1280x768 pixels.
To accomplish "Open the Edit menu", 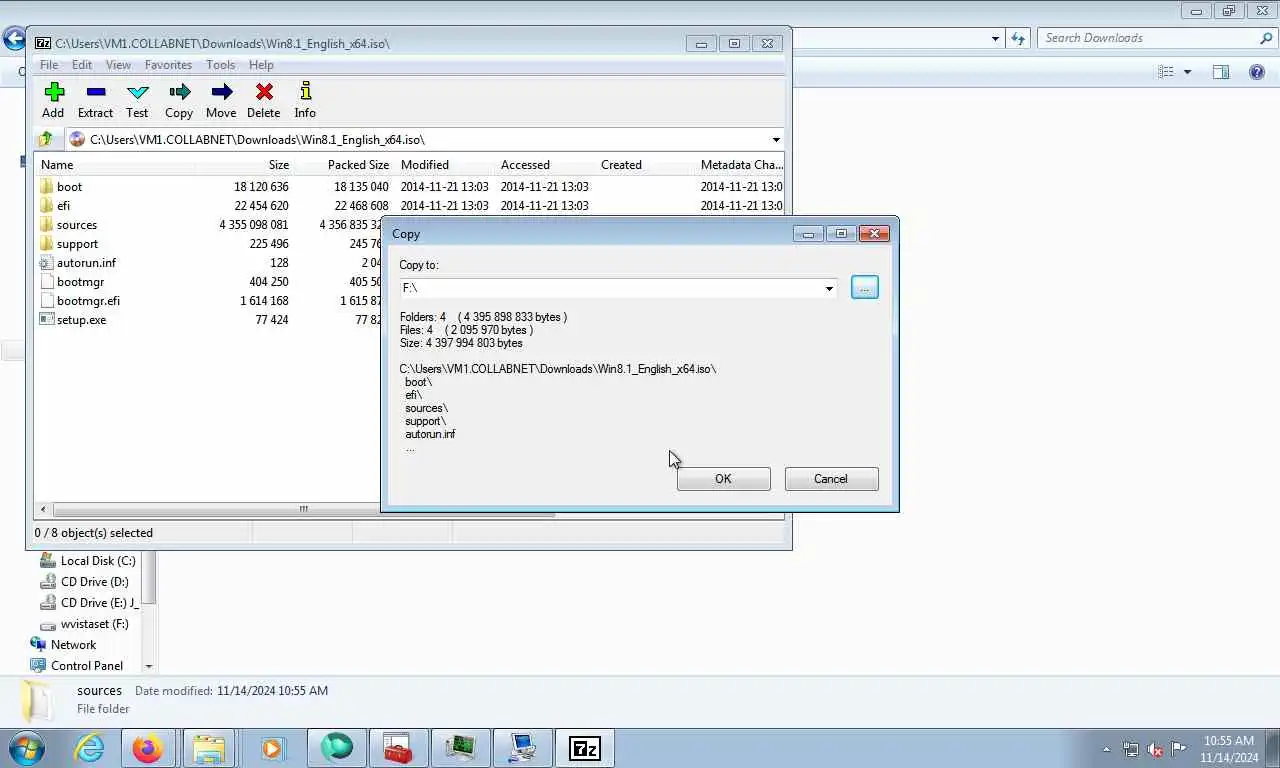I will [82, 65].
